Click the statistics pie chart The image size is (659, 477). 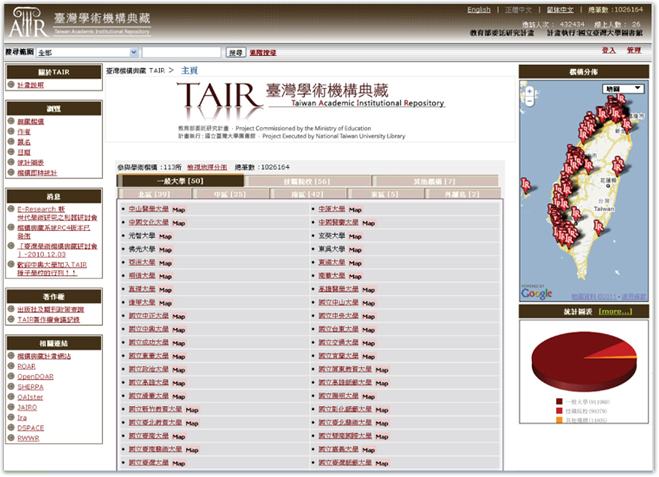(x=584, y=361)
